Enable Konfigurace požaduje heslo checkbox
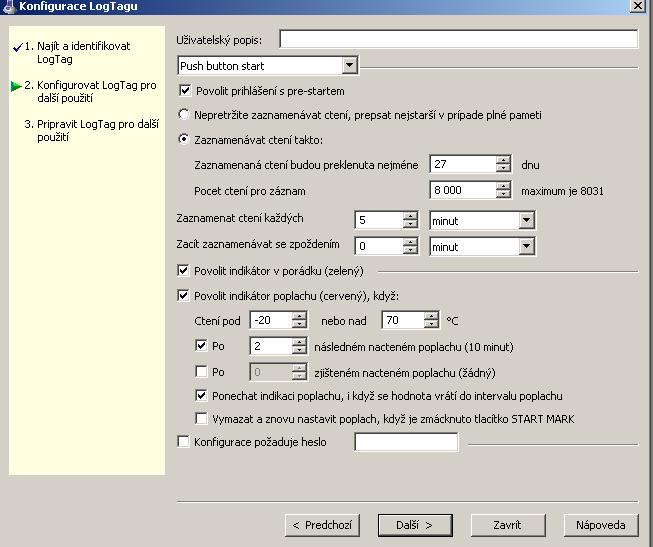 tap(183, 442)
